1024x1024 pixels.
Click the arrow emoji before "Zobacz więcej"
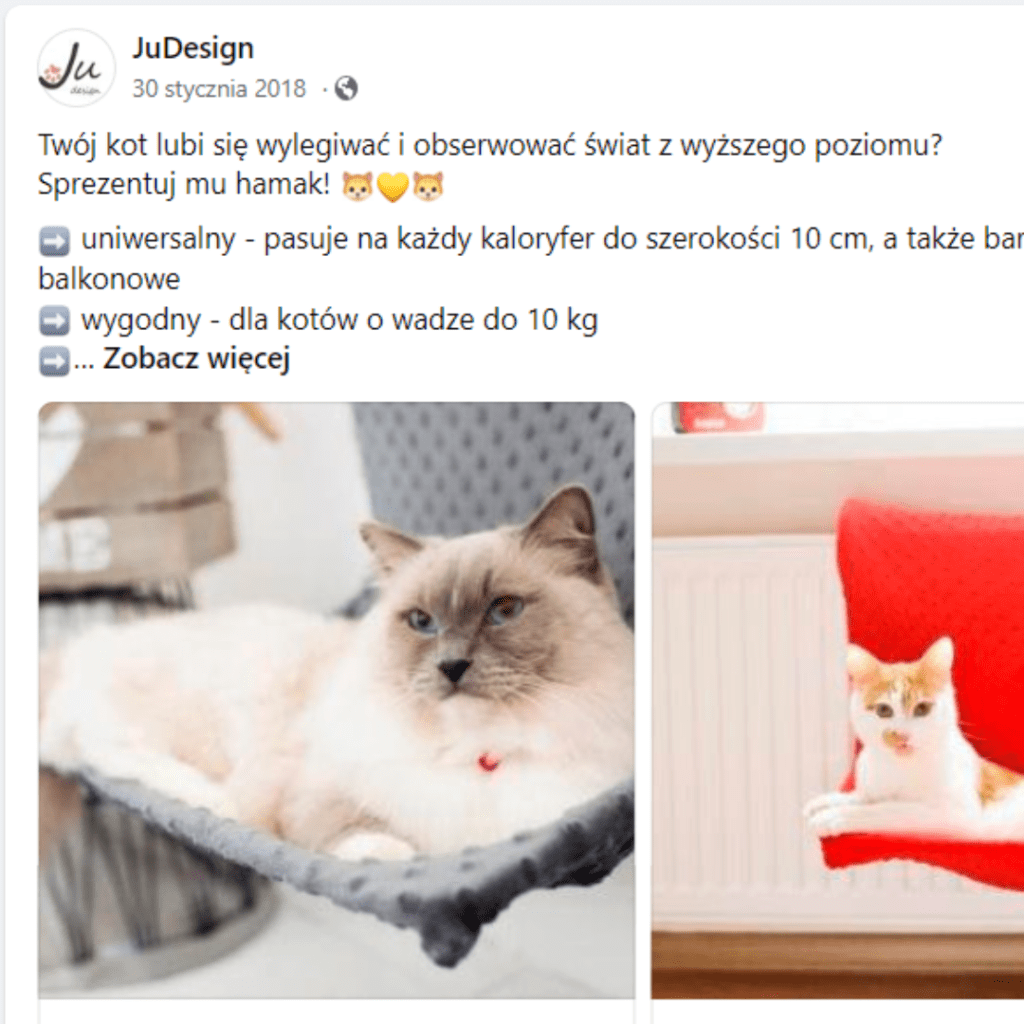(x=54, y=360)
